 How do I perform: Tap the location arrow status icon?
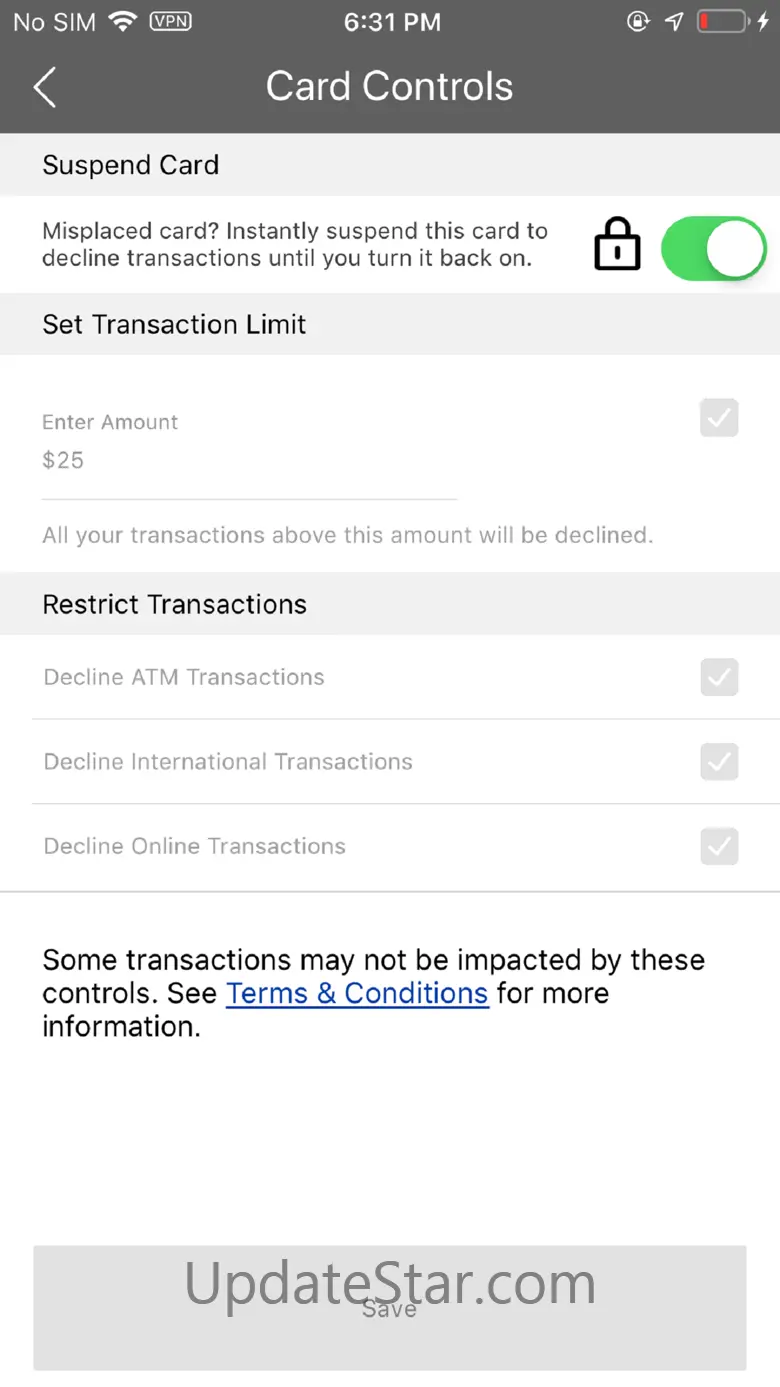click(x=675, y=22)
